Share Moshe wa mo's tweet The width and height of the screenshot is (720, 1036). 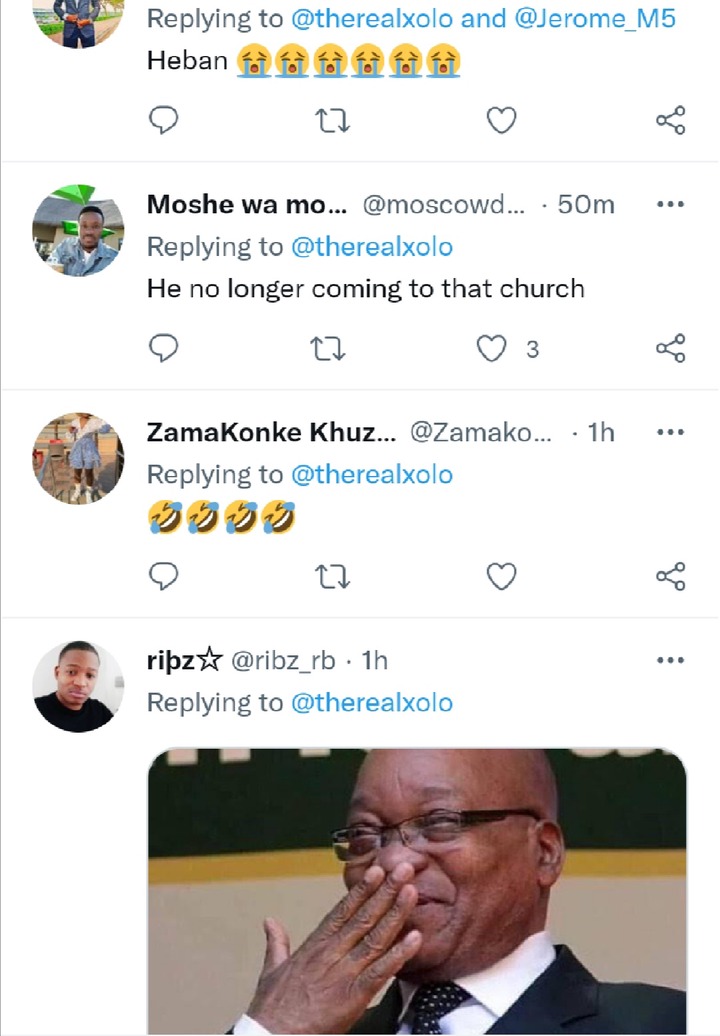coord(670,348)
